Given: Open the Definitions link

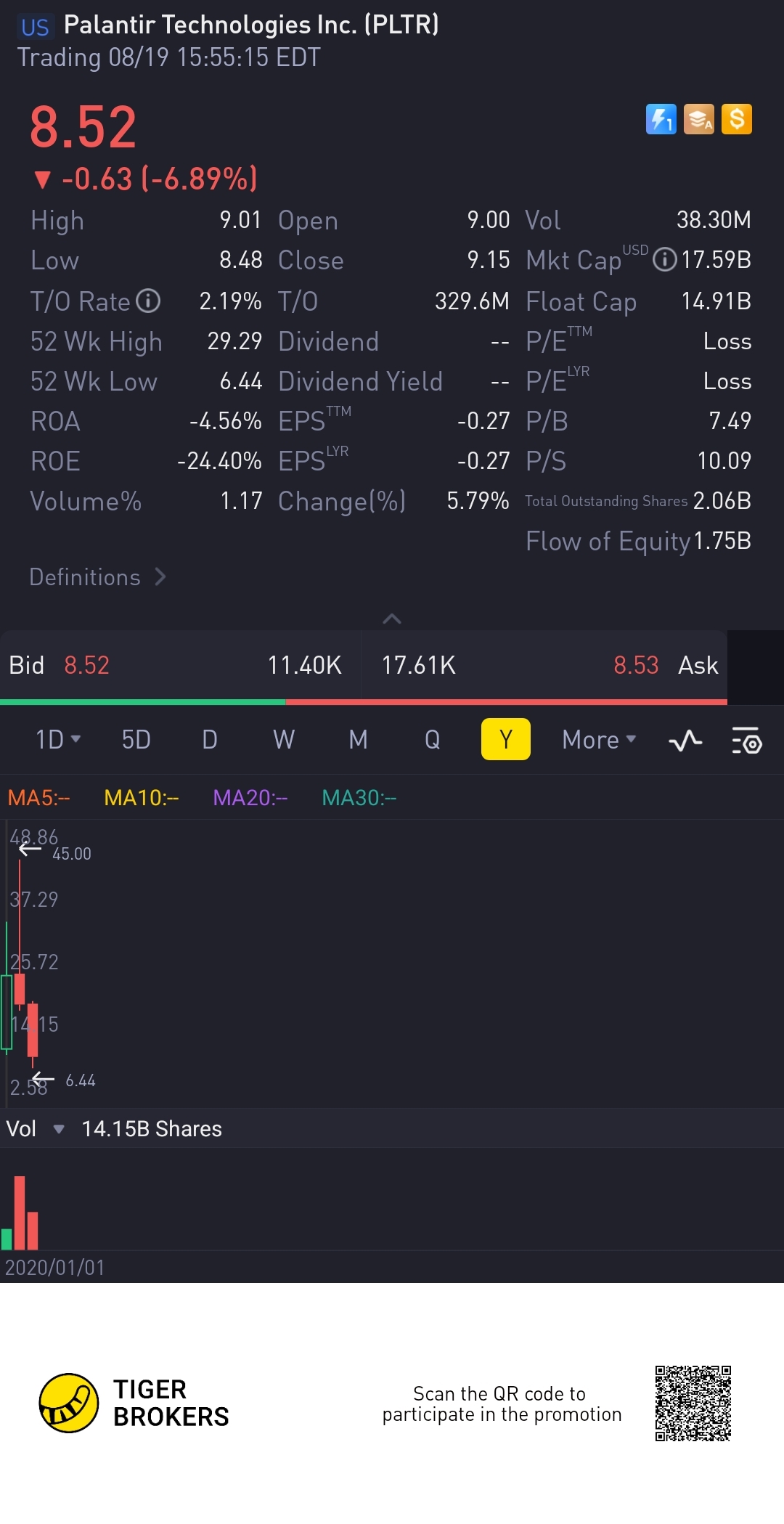Looking at the screenshot, I should [97, 577].
